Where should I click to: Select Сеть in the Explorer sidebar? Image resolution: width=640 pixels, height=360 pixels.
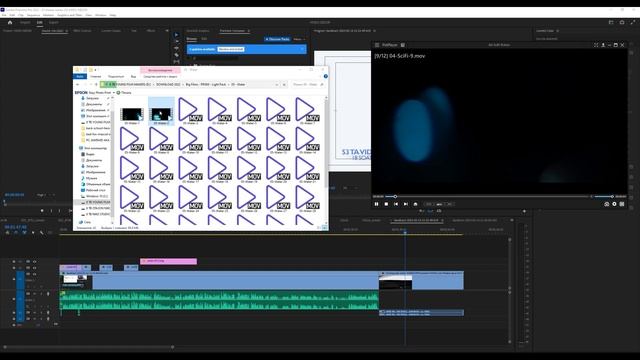[85, 222]
